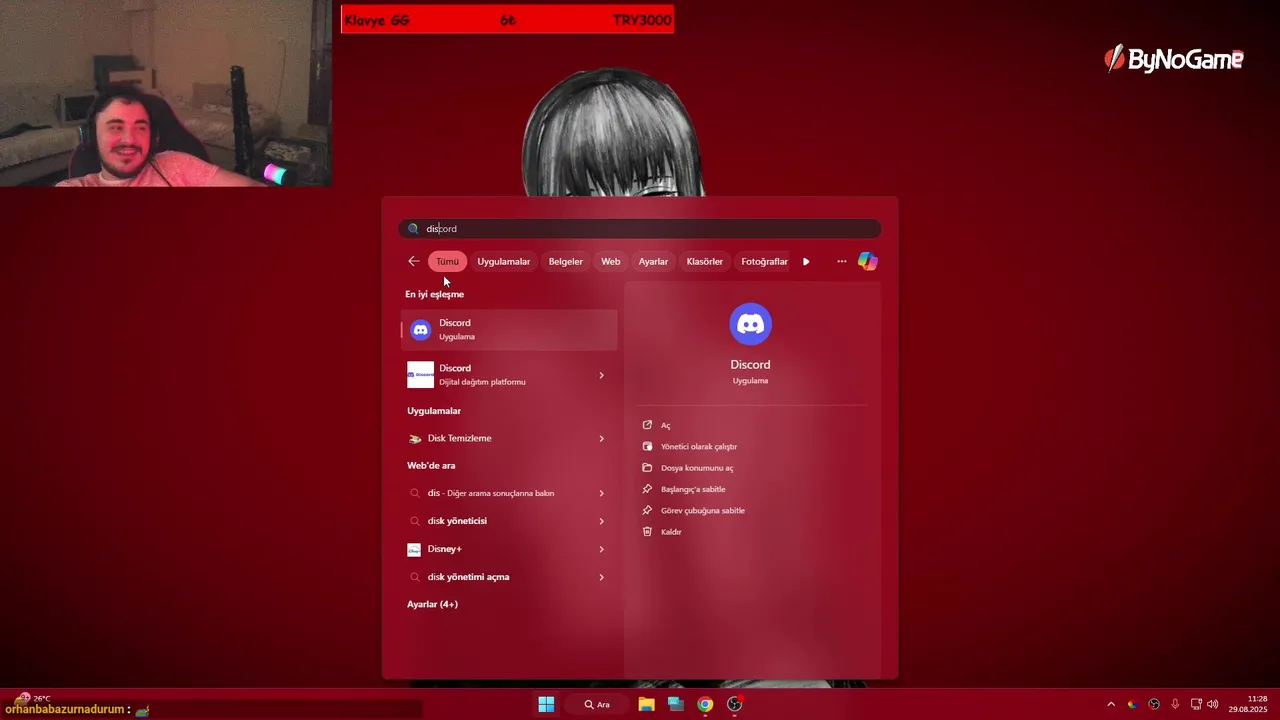This screenshot has height=720, width=1280.
Task: Open OBS Studio from the taskbar
Action: pyautogui.click(x=735, y=704)
